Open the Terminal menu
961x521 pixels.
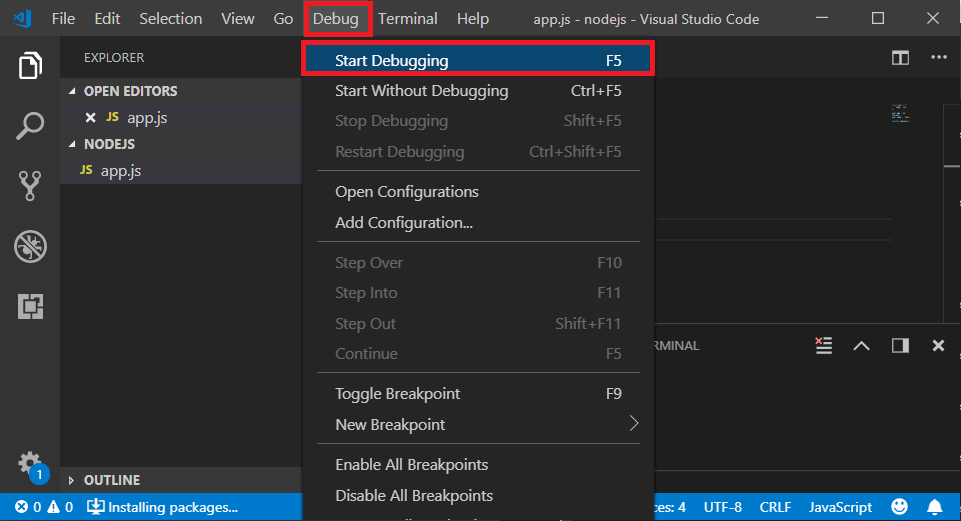pyautogui.click(x=408, y=19)
